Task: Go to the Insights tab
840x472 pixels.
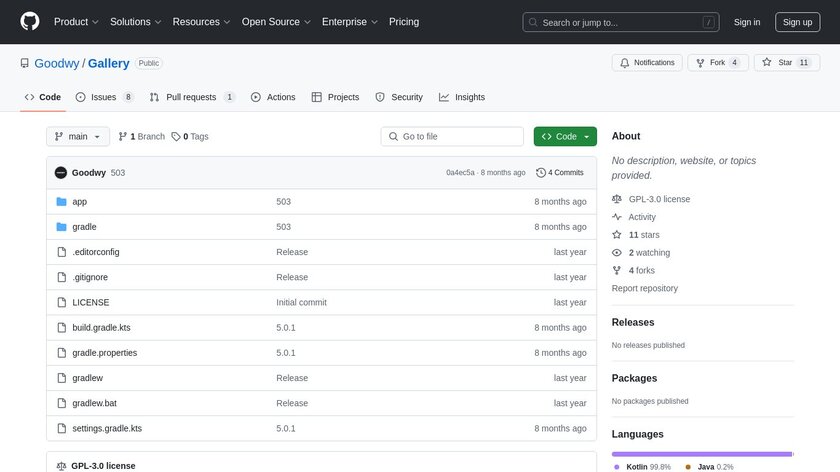Action: click(462, 97)
